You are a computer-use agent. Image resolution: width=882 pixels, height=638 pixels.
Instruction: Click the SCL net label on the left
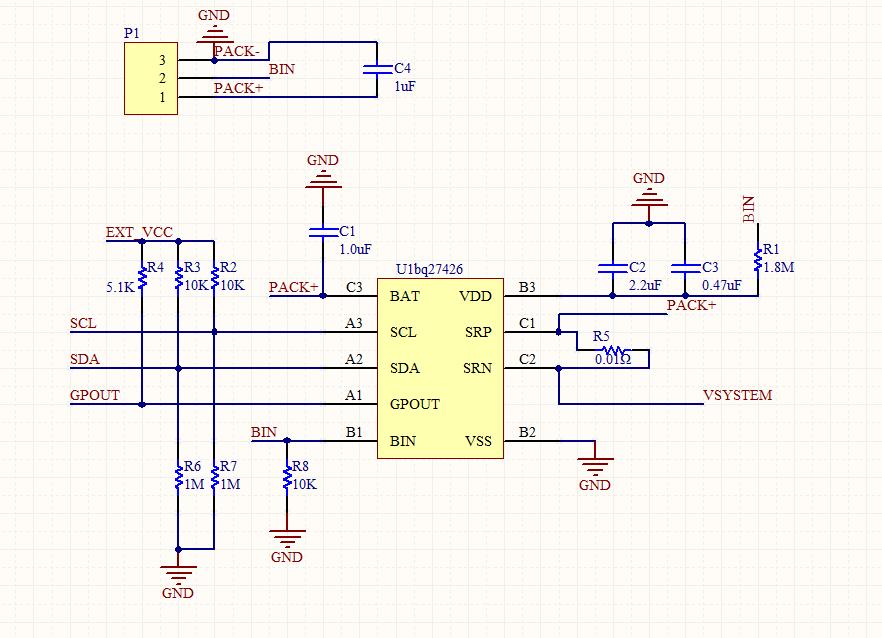pos(83,324)
